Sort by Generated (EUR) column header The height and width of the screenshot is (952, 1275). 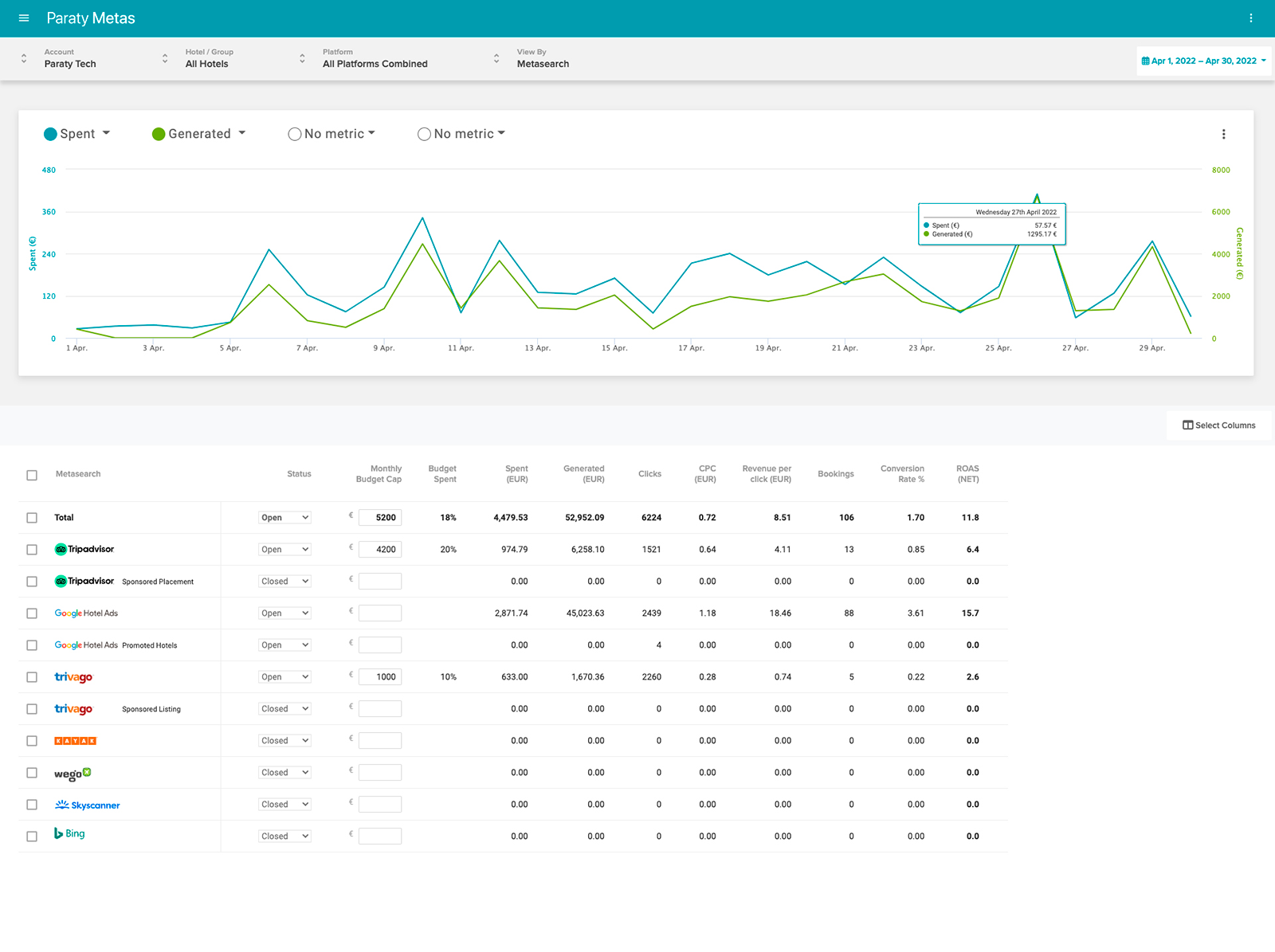tap(583, 474)
